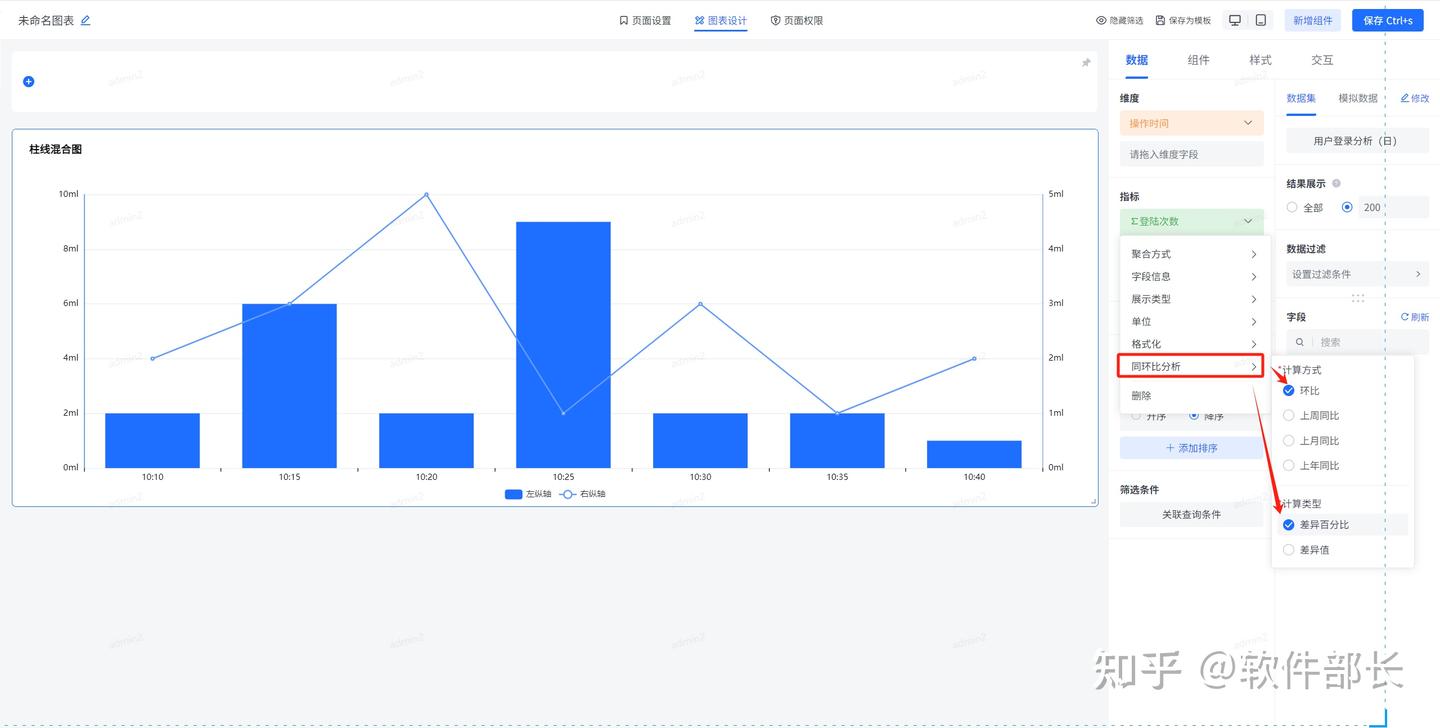Screen dimensions: 1440x728
Task: Open the 登陆次数 metric dropdown arrow
Action: pyautogui.click(x=1248, y=221)
